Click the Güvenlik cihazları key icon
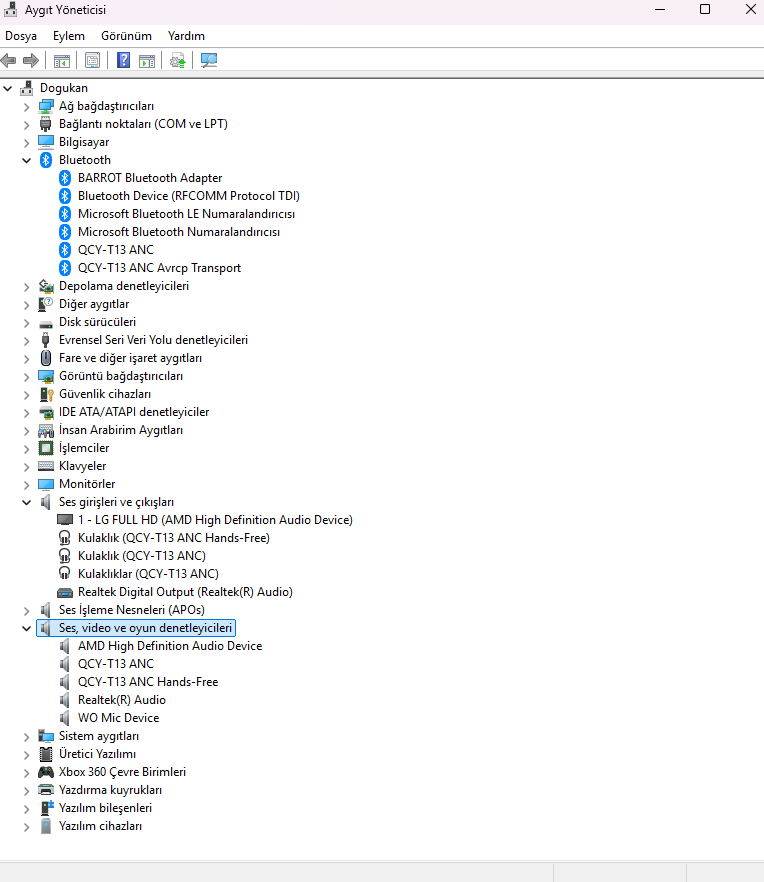764x882 pixels. (46, 394)
